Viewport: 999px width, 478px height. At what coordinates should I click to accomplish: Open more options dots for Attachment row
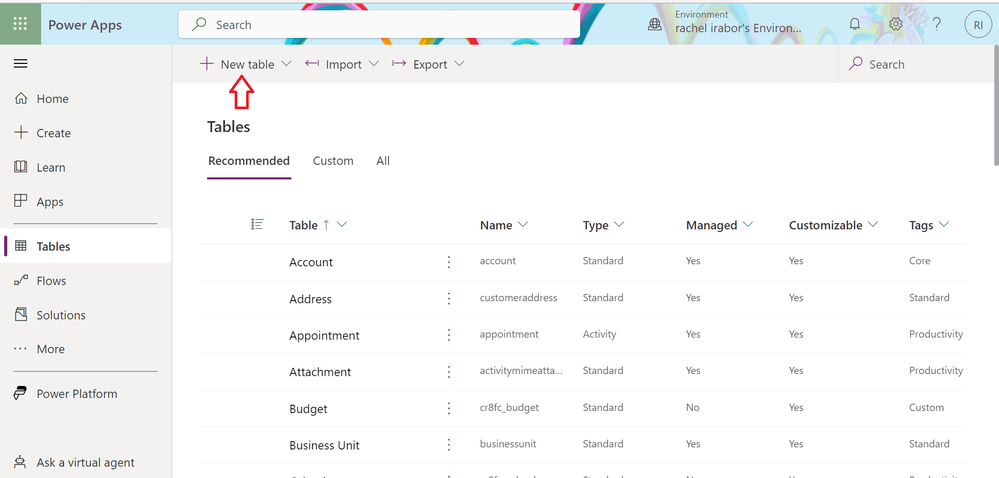pos(449,372)
